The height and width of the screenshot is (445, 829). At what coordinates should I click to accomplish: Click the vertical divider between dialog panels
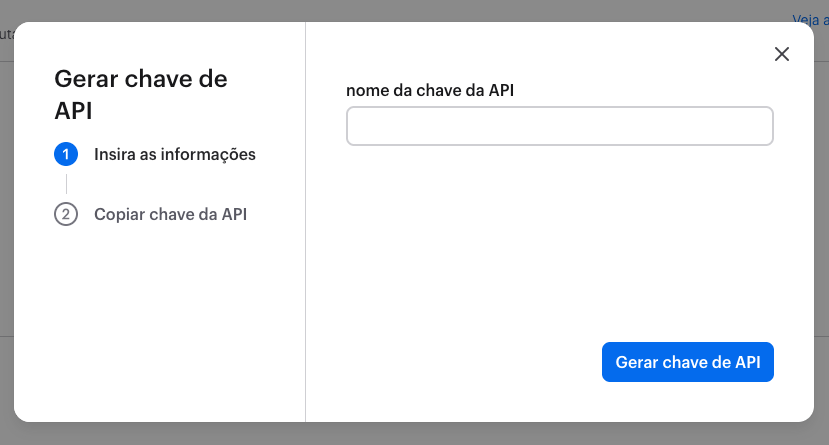tap(305, 250)
